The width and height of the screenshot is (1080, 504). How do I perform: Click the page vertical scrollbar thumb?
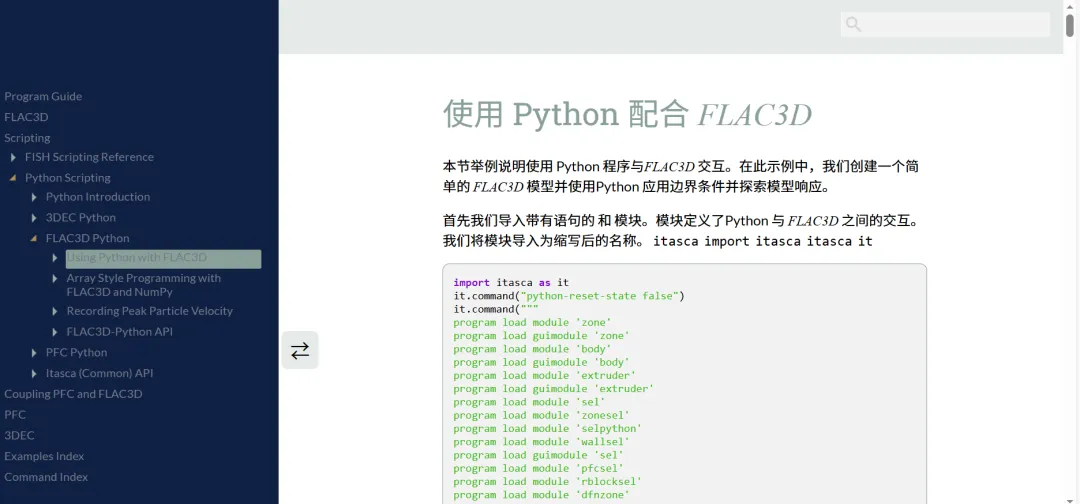[1070, 25]
